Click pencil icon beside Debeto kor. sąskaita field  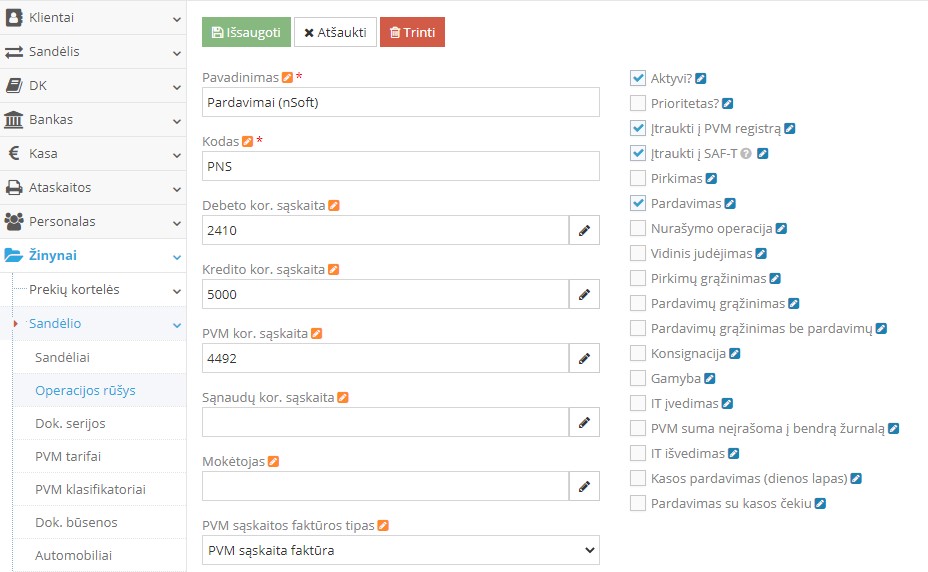click(584, 231)
